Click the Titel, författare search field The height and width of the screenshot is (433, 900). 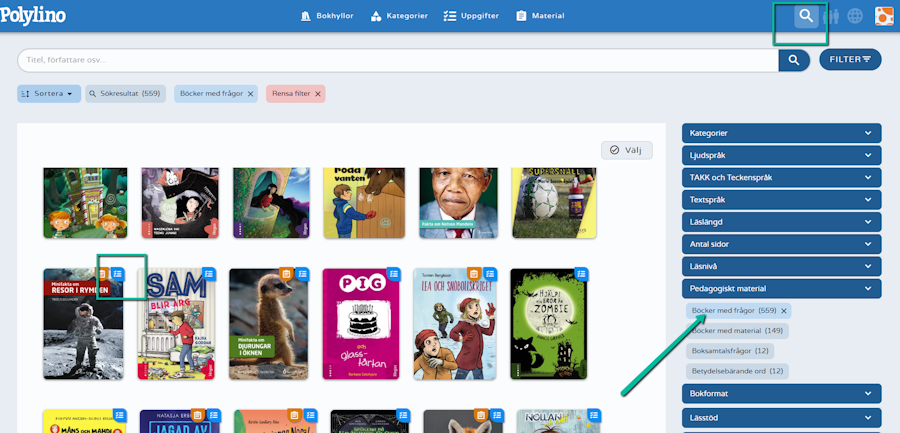click(x=398, y=60)
